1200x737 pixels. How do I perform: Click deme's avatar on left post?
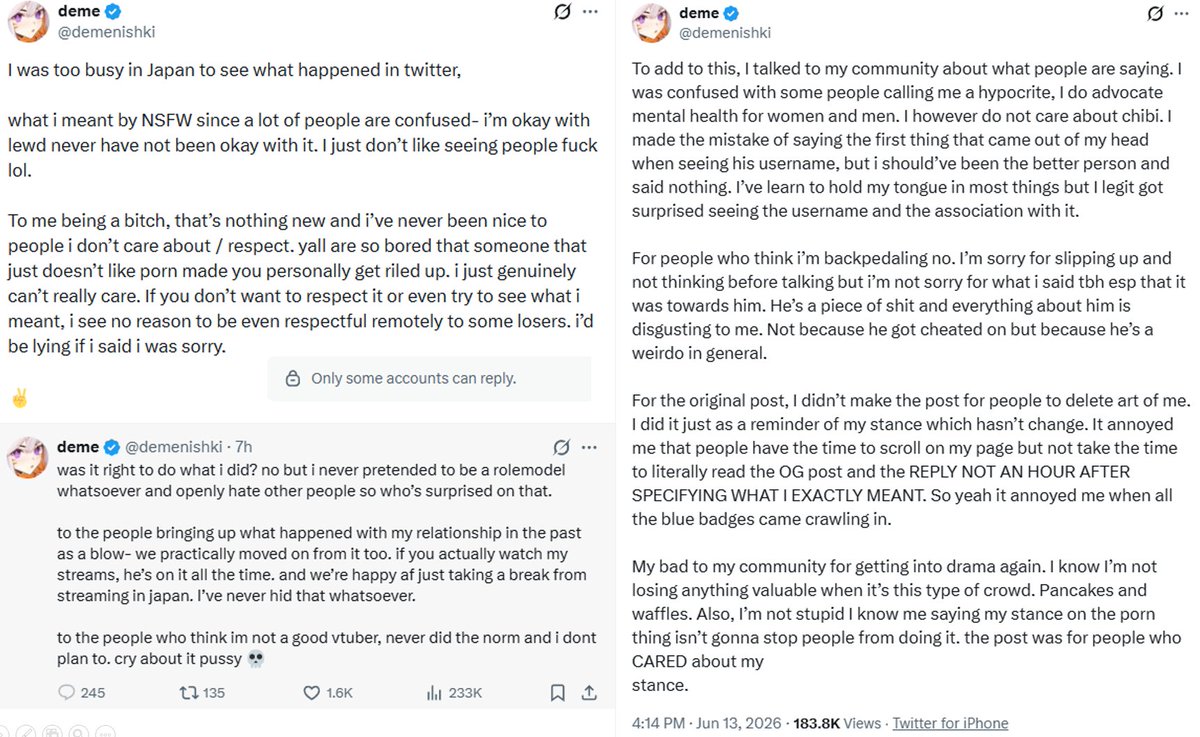click(x=27, y=22)
